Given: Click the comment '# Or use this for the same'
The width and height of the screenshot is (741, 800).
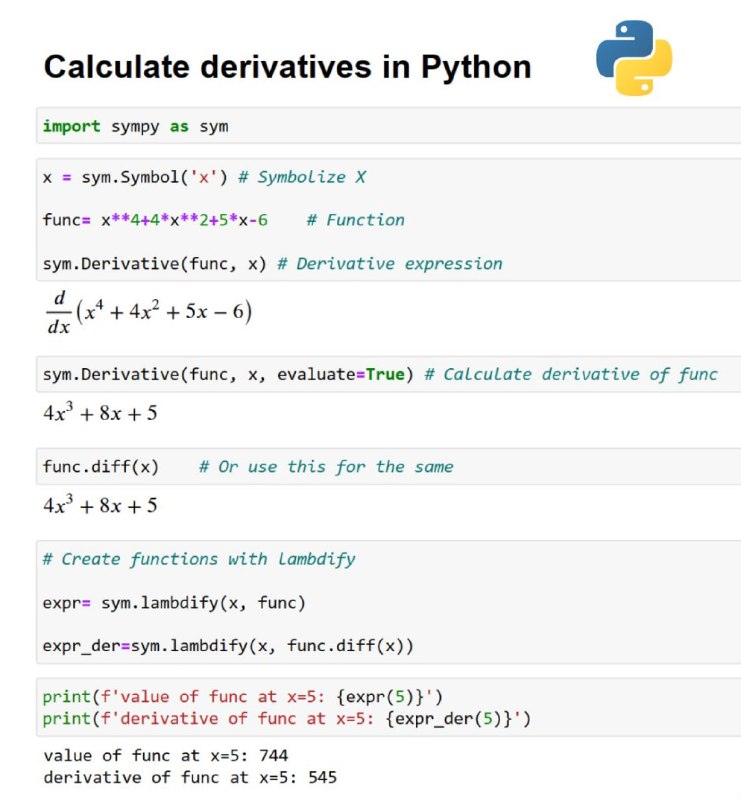Looking at the screenshot, I should [x=326, y=466].
